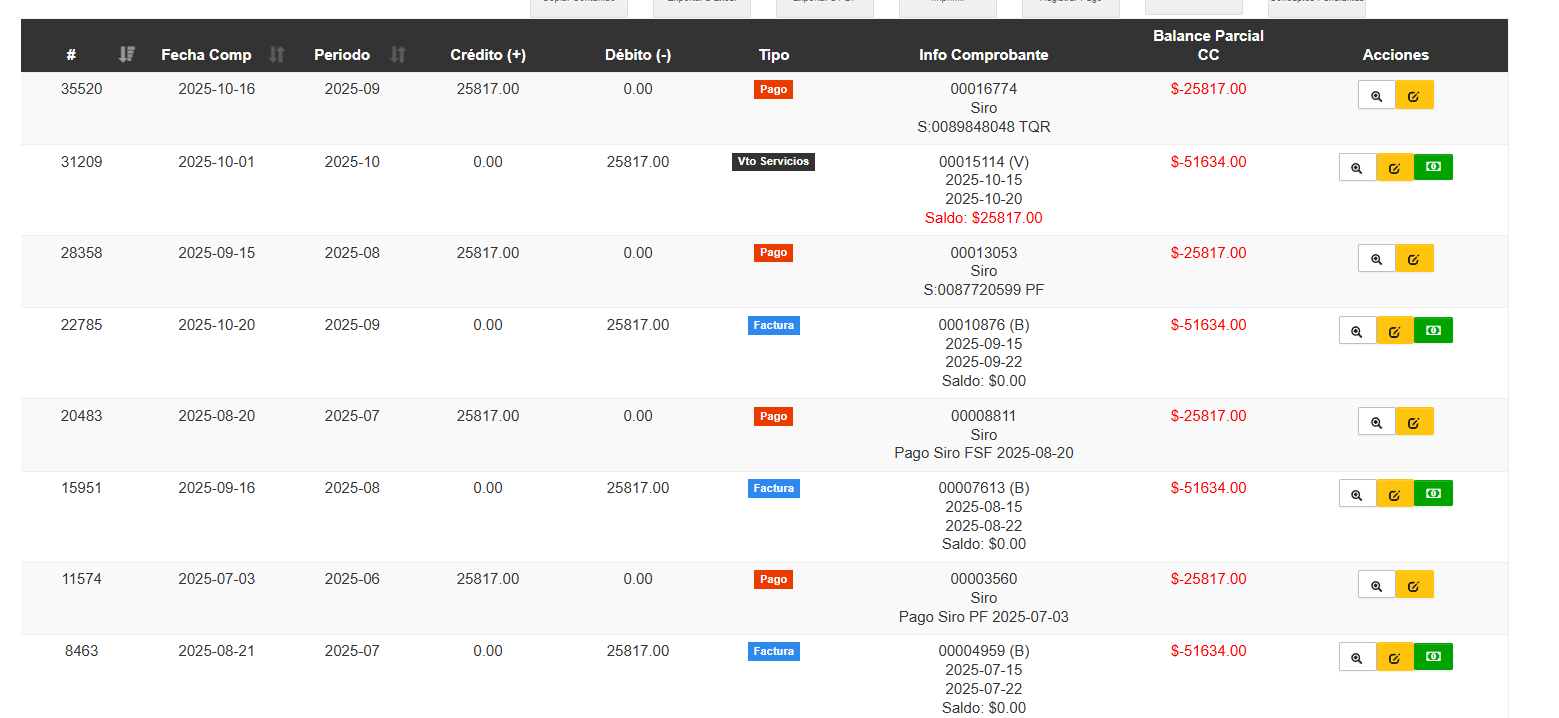Click text S:0089848048 TQR
Image resolution: width=1559 pixels, height=718 pixels.
984,127
